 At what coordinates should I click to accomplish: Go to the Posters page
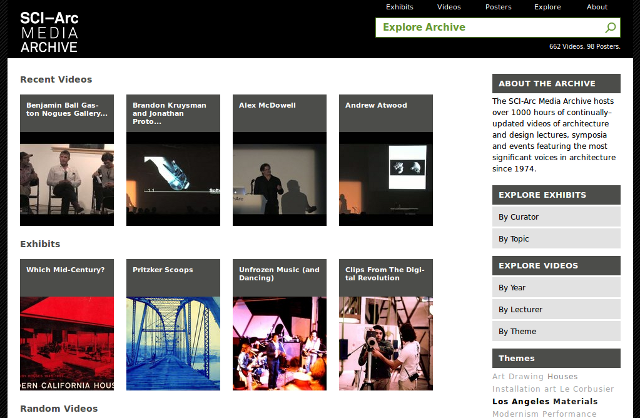tap(498, 7)
